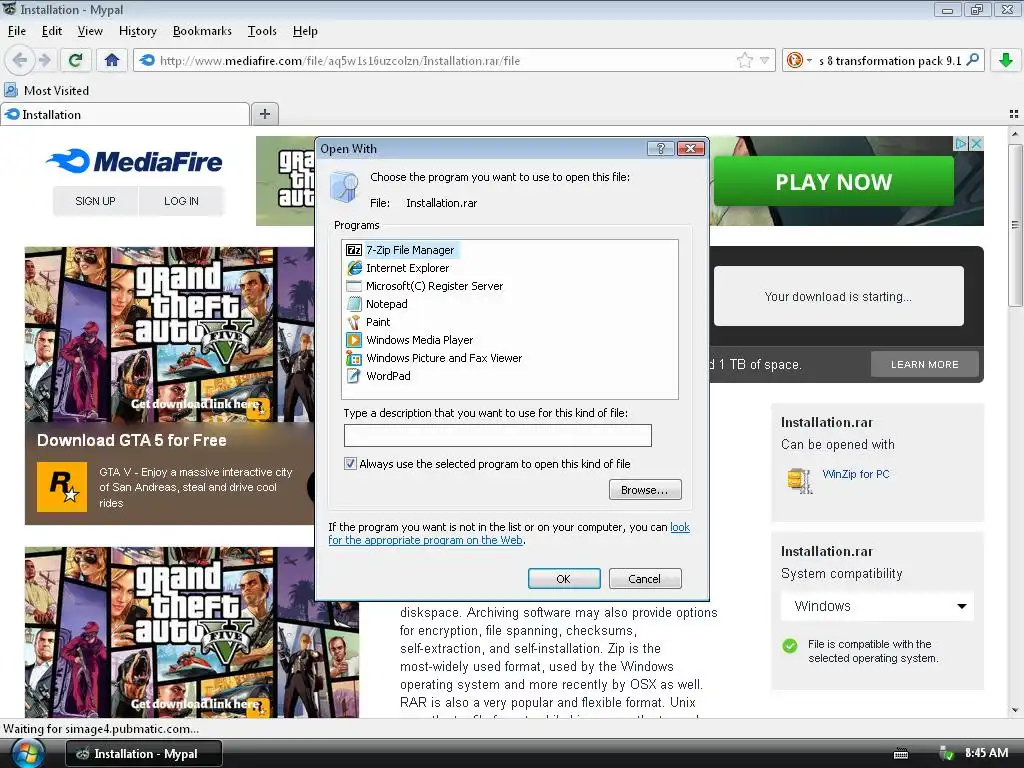This screenshot has height=768, width=1024.
Task: Click scrollbar down arrow
Action: tap(1014, 711)
